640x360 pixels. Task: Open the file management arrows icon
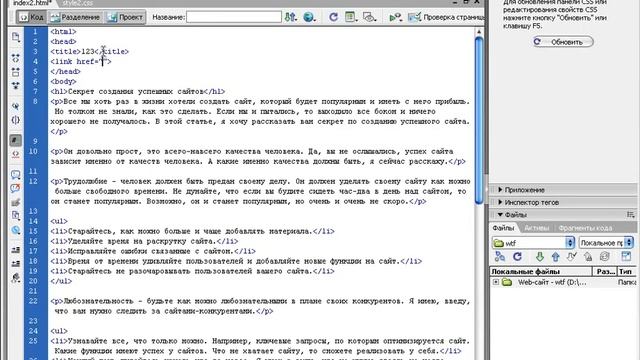(290, 17)
